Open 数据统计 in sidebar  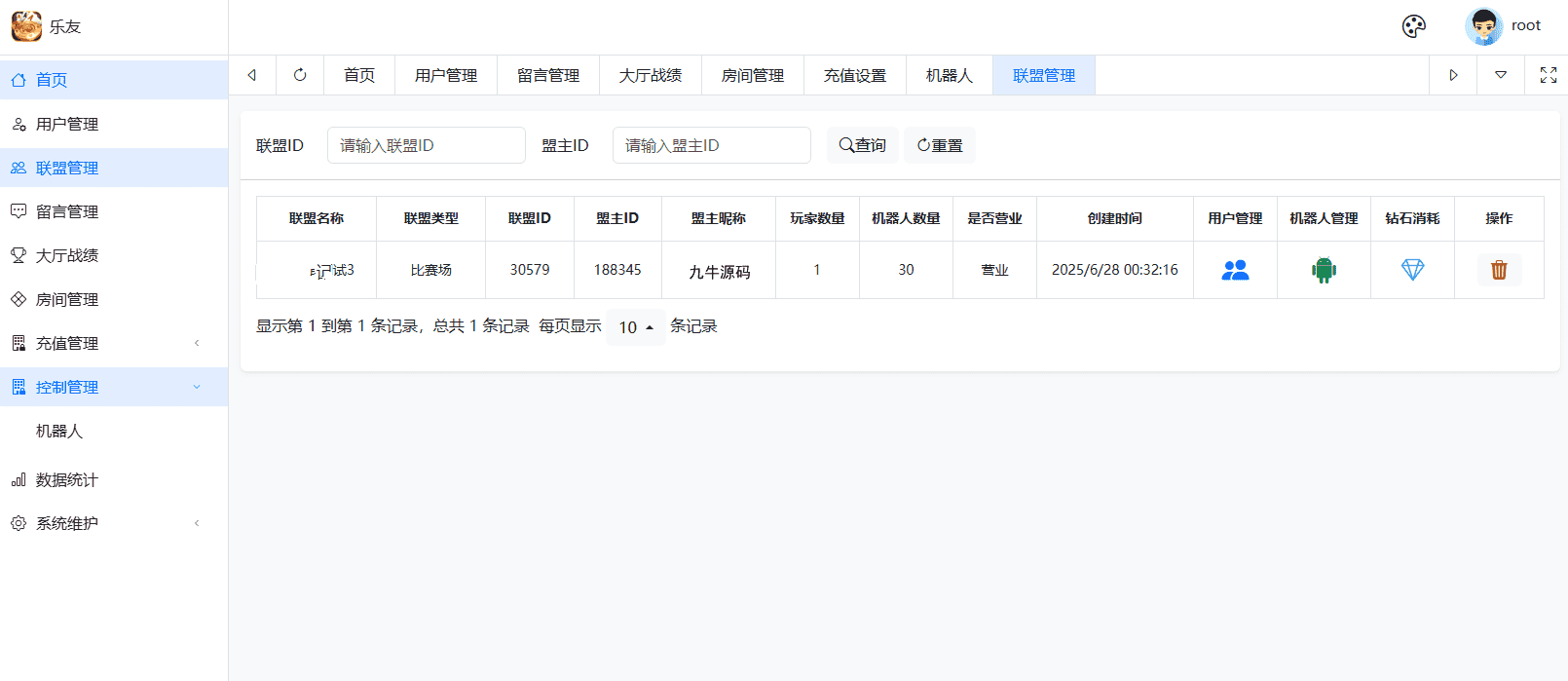click(114, 479)
